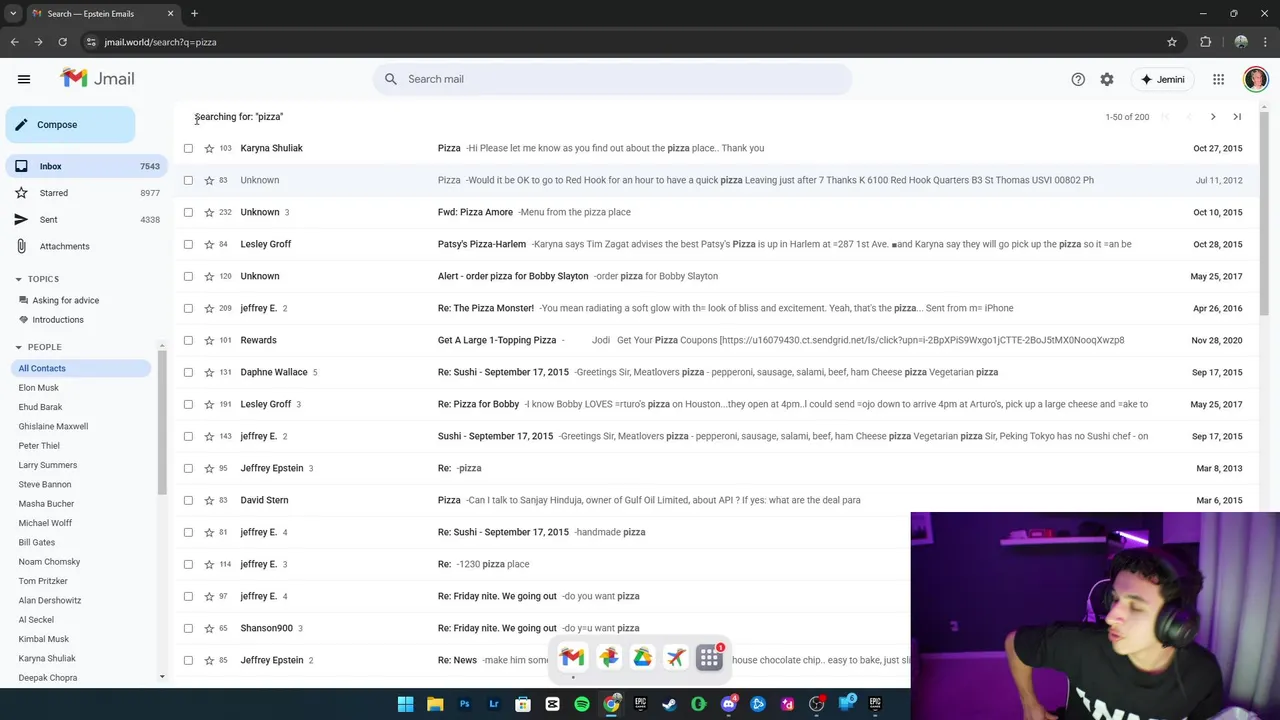Filter emails by Bill Gates
Image resolution: width=1280 pixels, height=720 pixels.
[x=37, y=542]
